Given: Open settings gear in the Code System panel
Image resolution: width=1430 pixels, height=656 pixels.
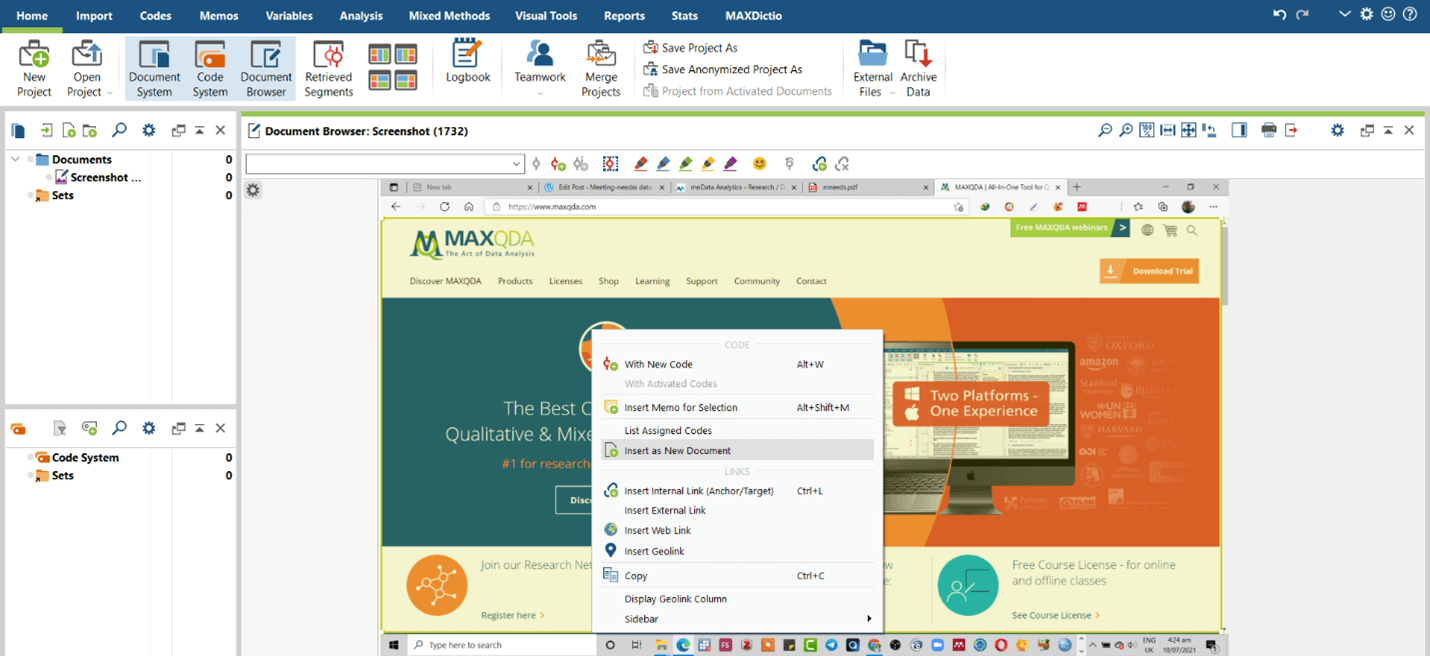Looking at the screenshot, I should pyautogui.click(x=149, y=428).
